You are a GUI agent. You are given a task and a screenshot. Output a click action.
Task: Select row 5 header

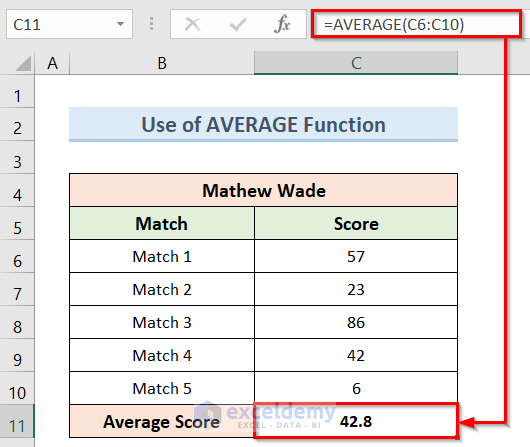point(17,223)
